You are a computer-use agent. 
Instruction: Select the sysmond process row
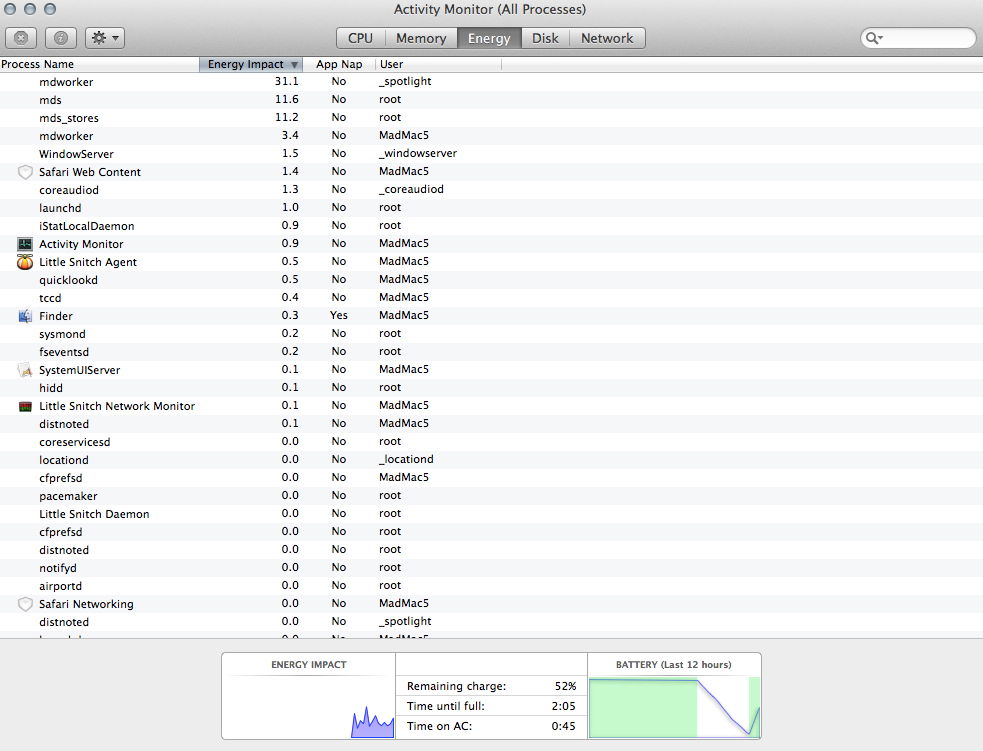point(492,334)
